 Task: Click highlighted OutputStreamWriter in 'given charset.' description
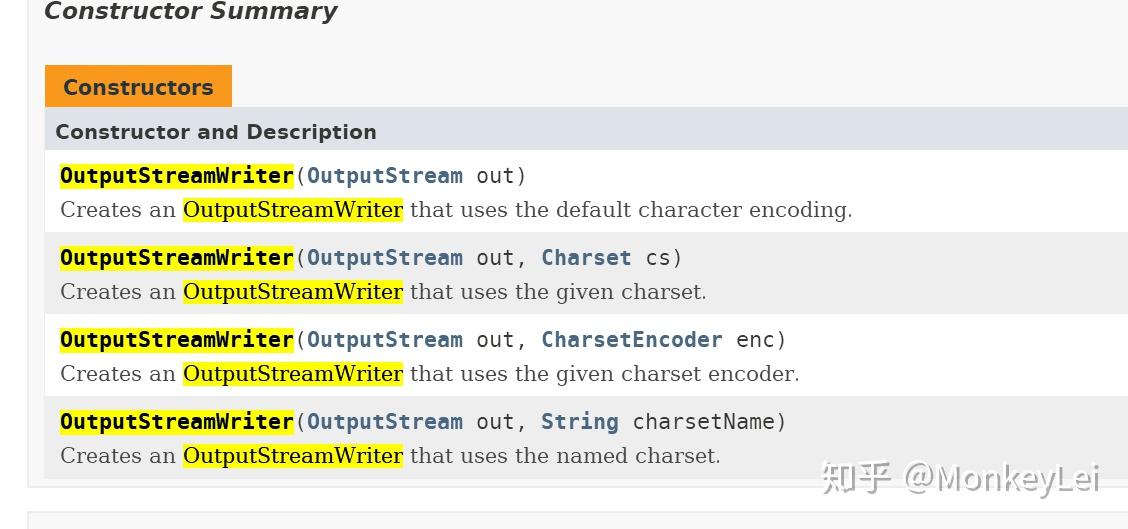coord(293,292)
